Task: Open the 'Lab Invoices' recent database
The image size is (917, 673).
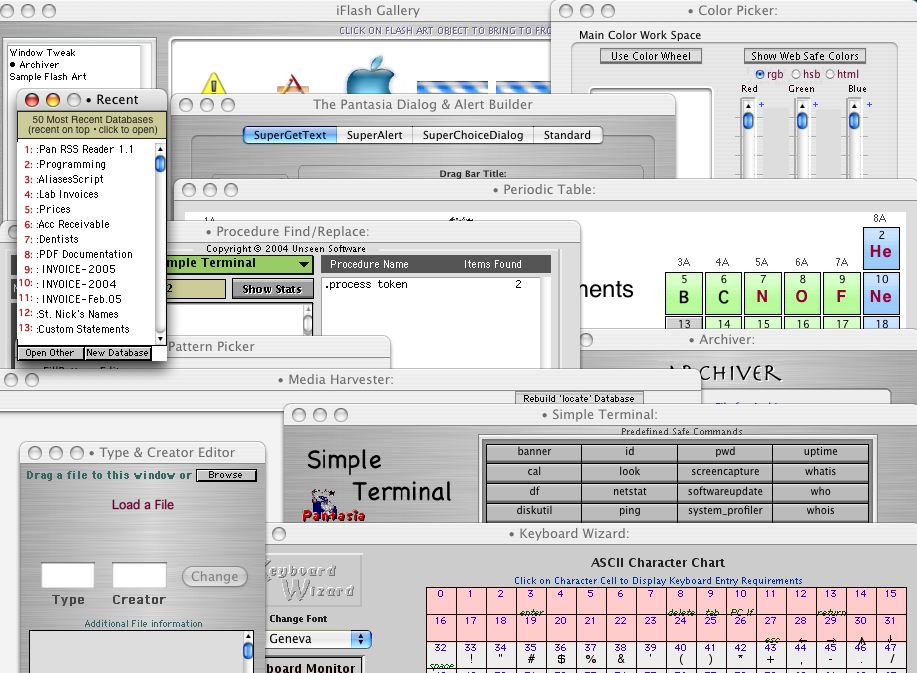Action: tap(86, 194)
